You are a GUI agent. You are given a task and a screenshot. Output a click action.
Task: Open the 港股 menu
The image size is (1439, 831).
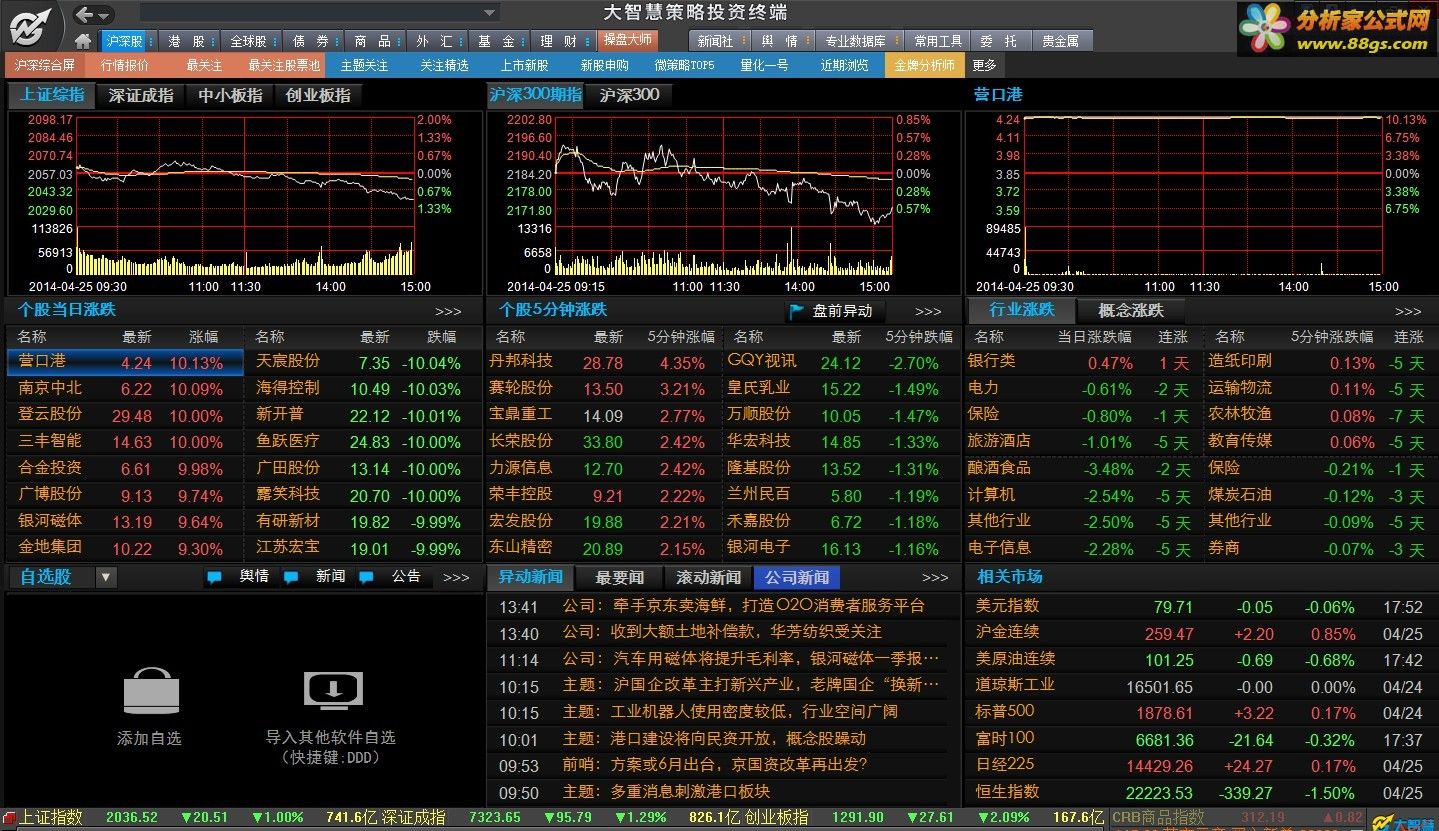pyautogui.click(x=187, y=41)
